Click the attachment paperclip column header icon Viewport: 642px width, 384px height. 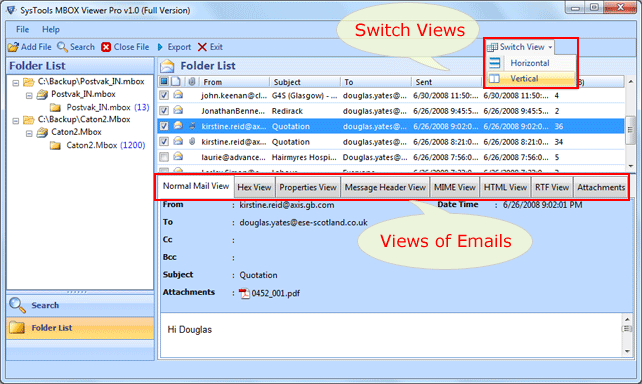[x=192, y=81]
